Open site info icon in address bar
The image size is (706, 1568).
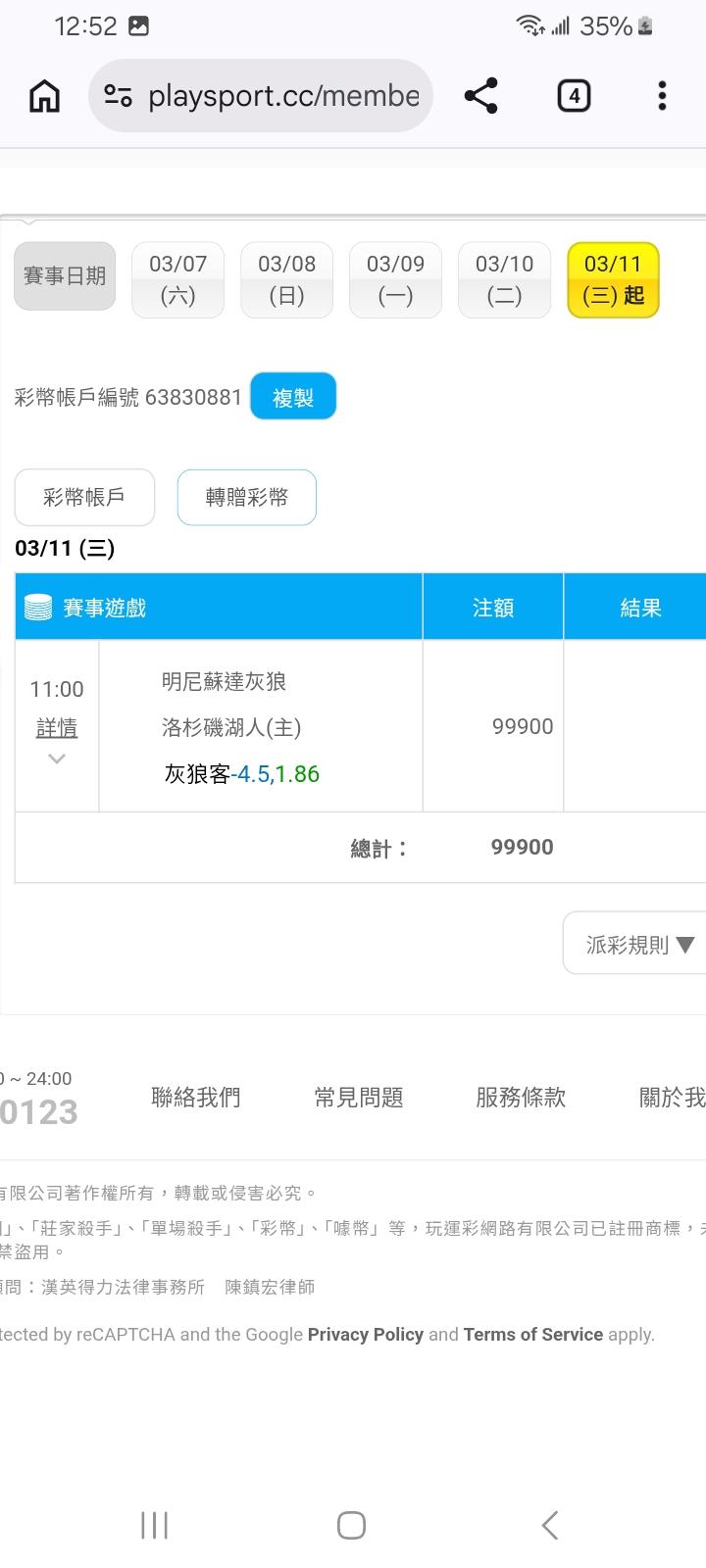[x=119, y=96]
